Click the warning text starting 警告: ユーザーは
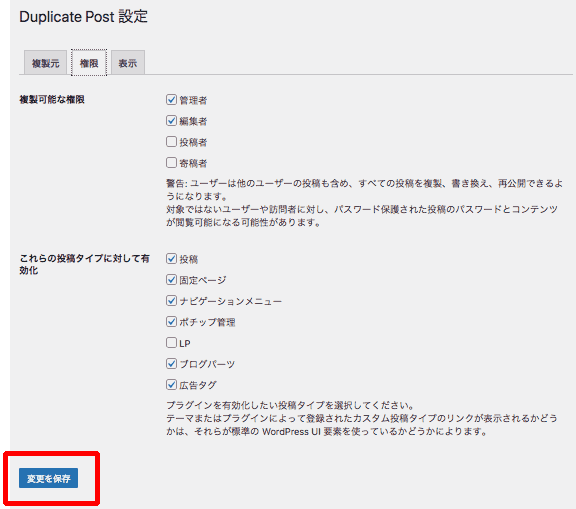Image resolution: width=576 pixels, height=509 pixels. (x=364, y=203)
